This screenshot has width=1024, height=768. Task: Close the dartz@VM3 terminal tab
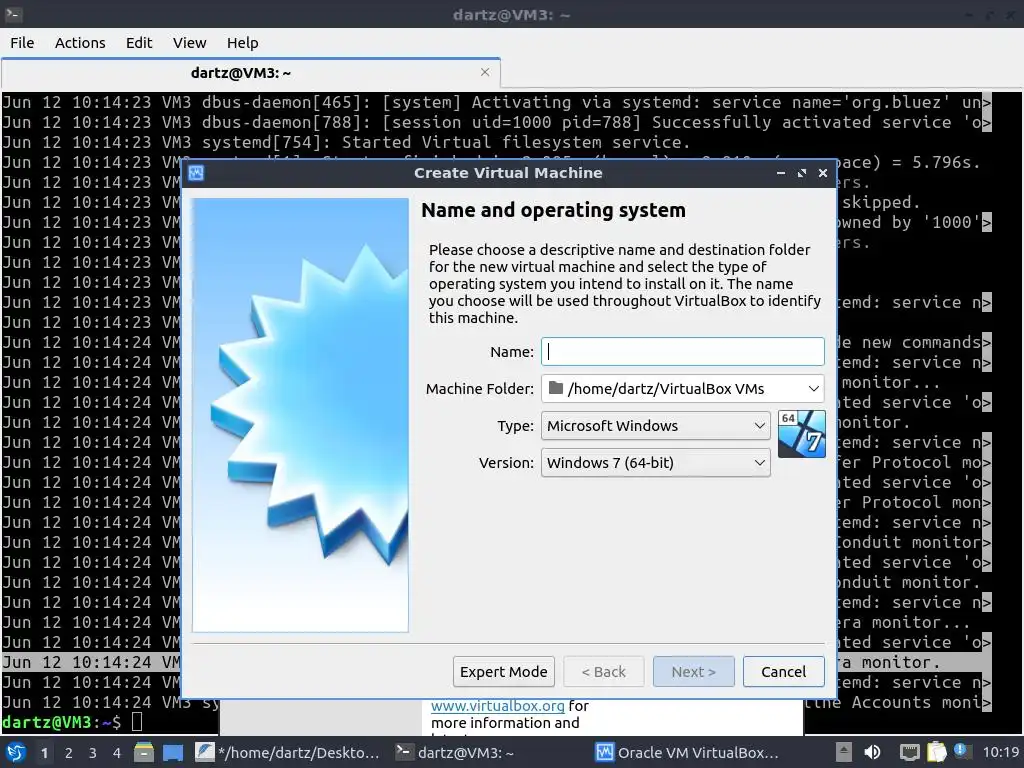[485, 72]
